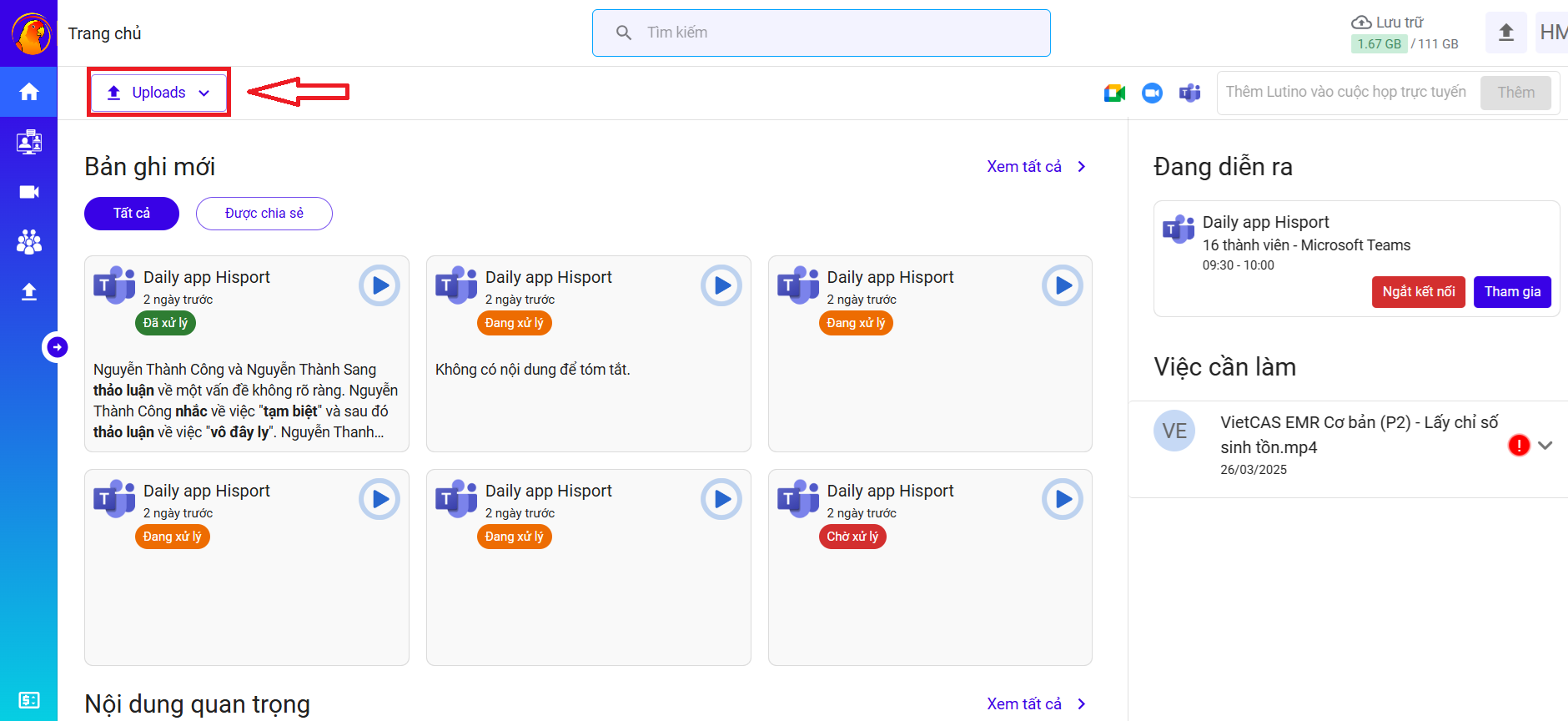Click the red alert icon on VietCAS task

pos(1519,446)
